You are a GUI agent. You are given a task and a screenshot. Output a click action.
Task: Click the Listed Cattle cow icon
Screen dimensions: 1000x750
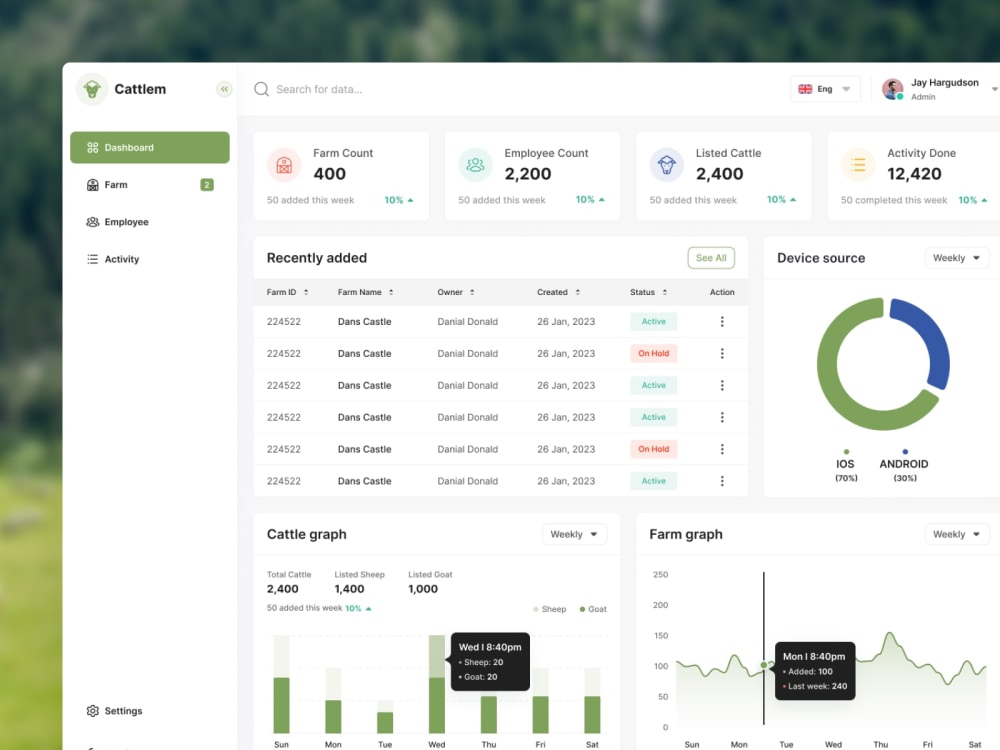coord(666,165)
